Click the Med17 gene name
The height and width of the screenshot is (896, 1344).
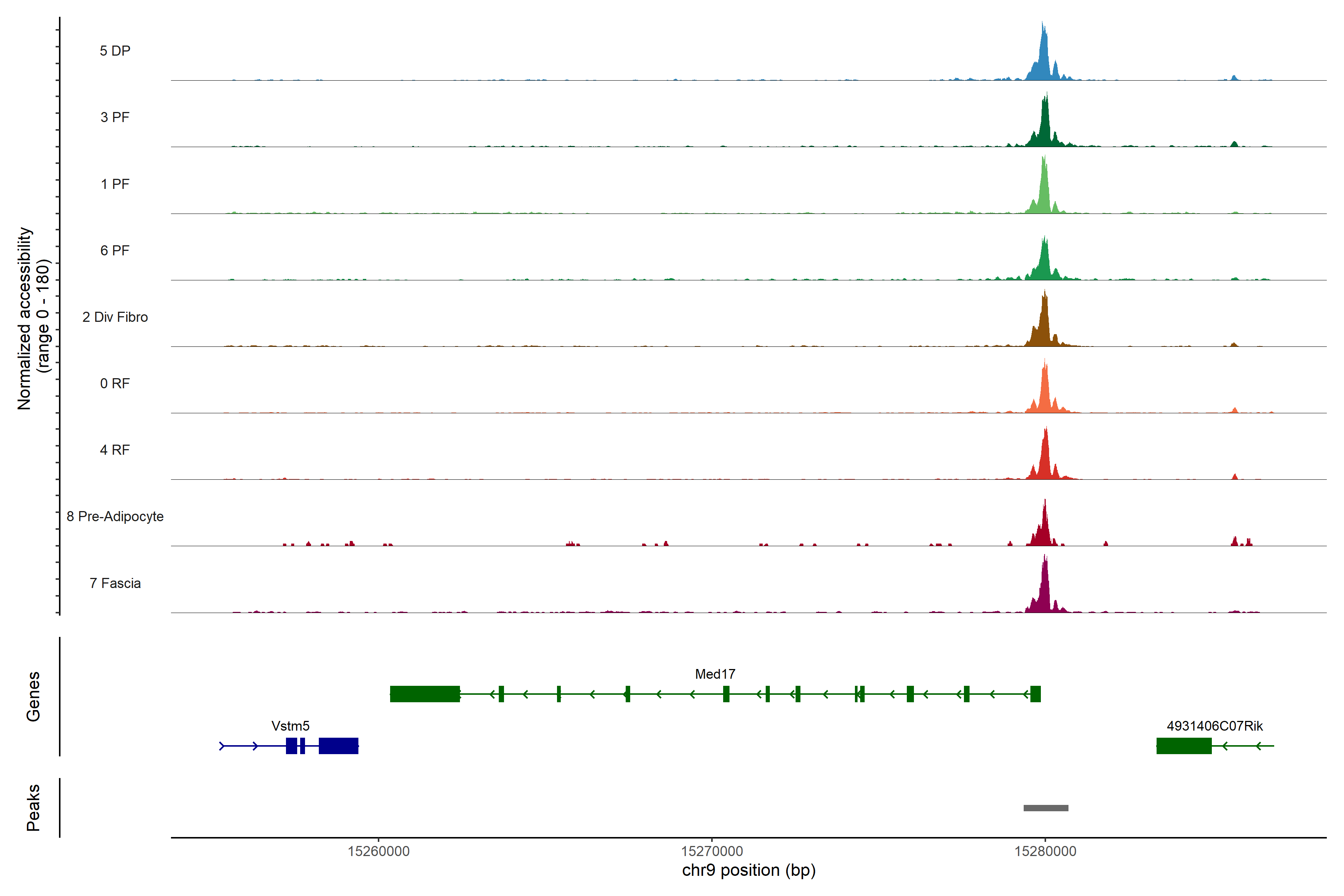715,674
